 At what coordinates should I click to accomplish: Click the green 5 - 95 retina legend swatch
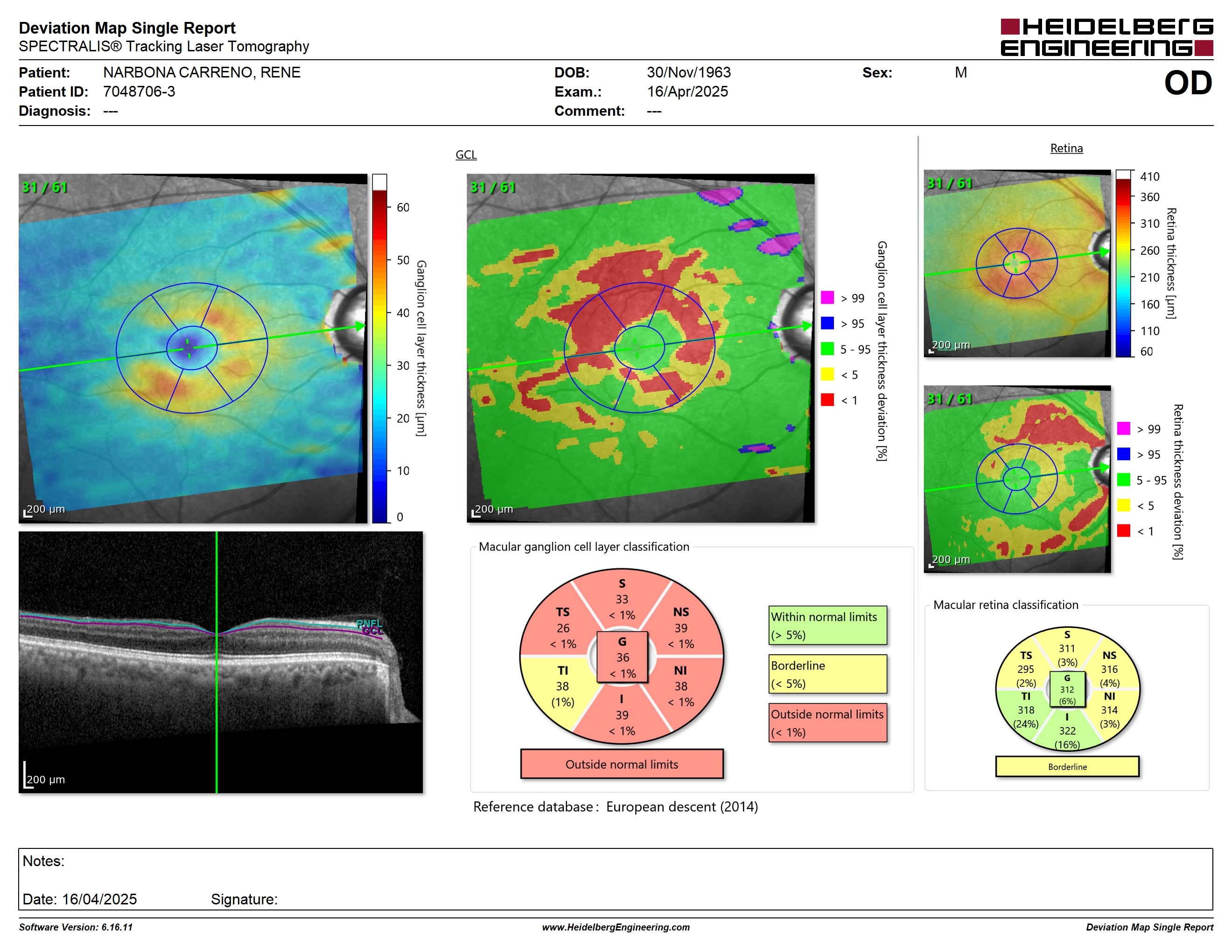1123,479
